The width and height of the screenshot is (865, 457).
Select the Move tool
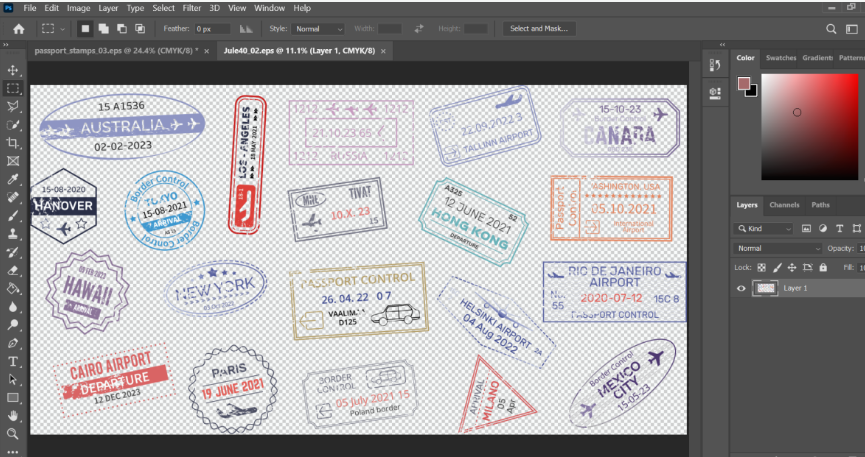click(13, 70)
